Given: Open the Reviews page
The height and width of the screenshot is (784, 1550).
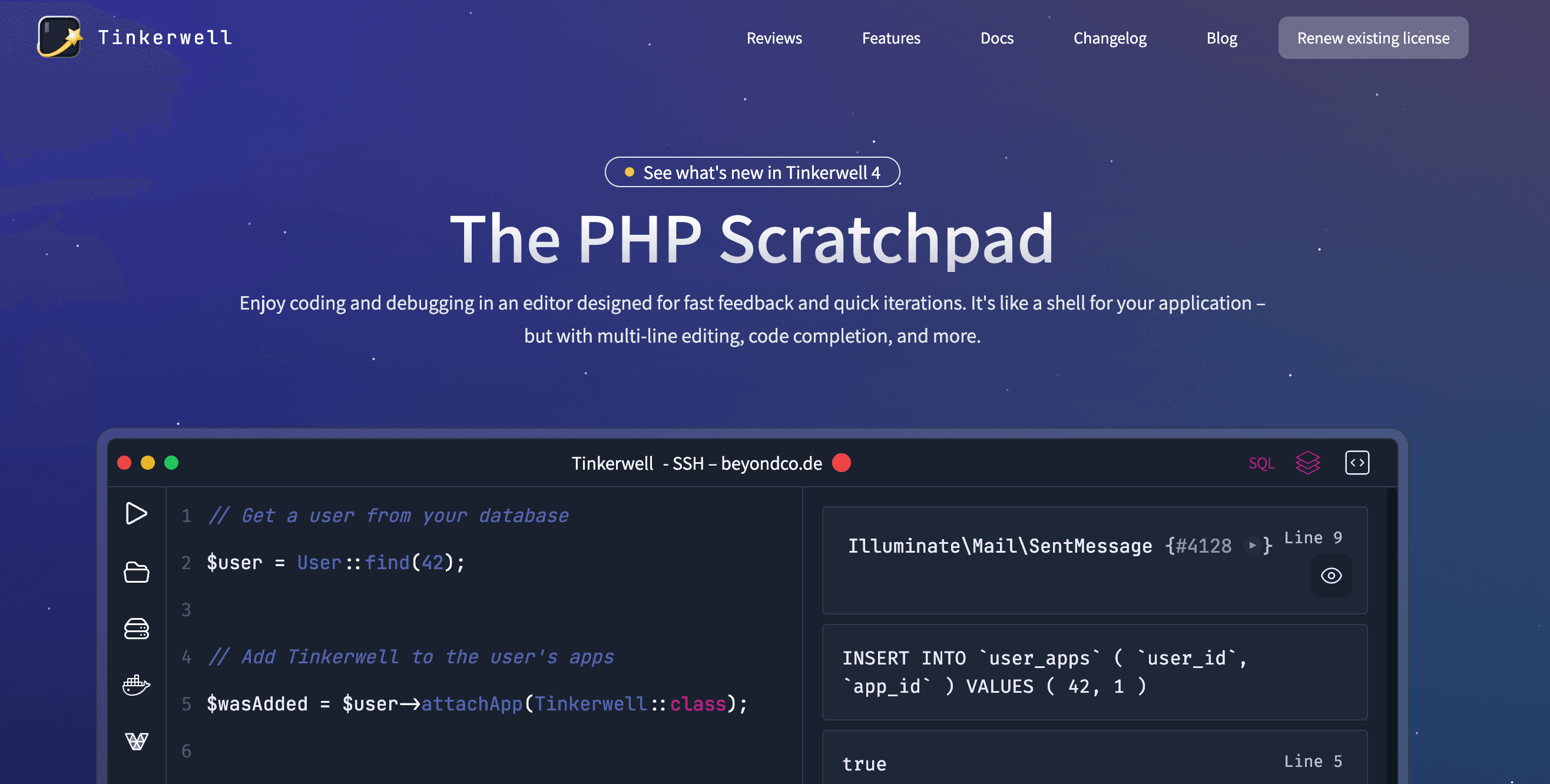Looking at the screenshot, I should point(774,38).
